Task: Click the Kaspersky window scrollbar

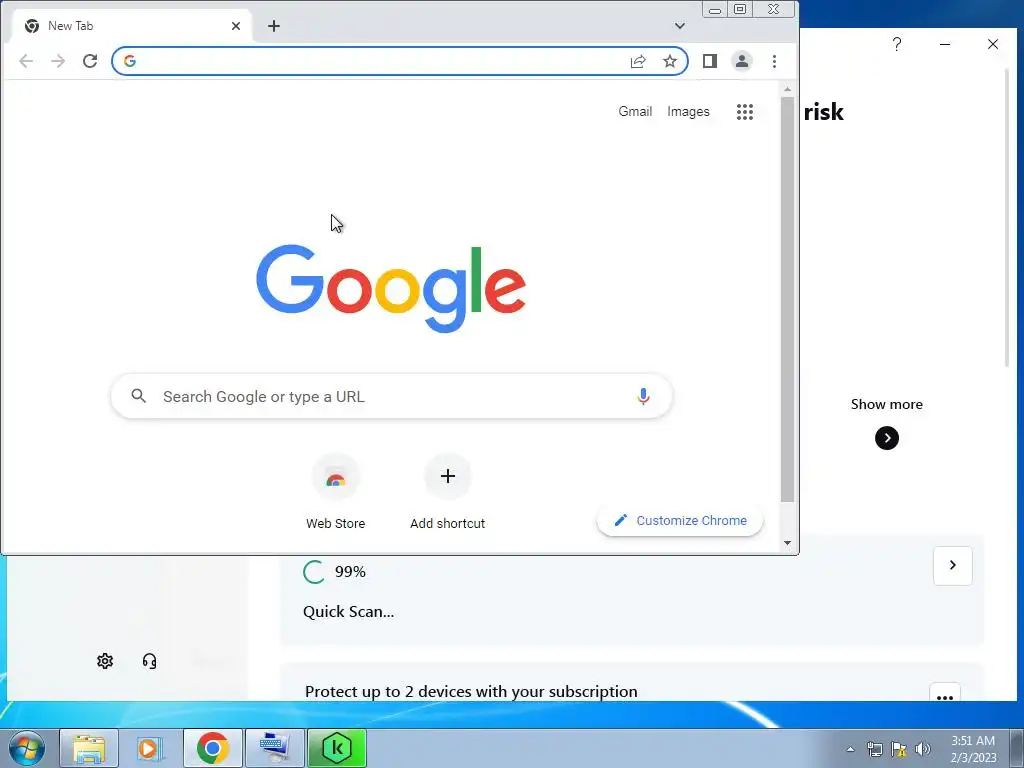Action: tap(1007, 217)
